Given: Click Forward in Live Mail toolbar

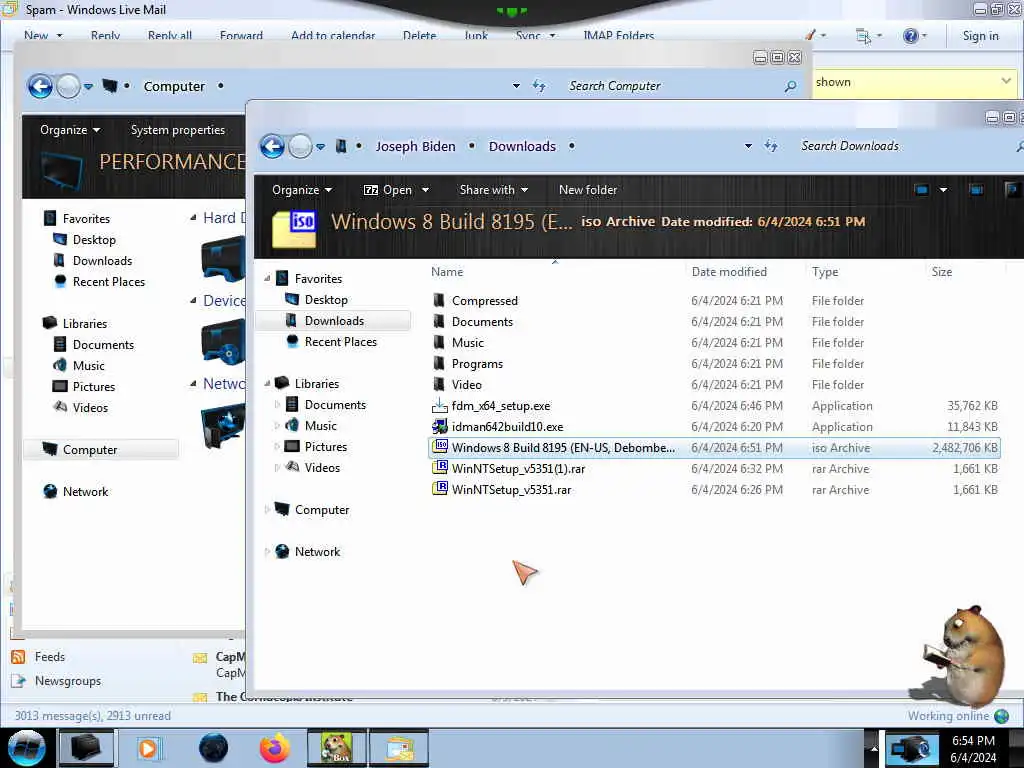Looking at the screenshot, I should 241,36.
